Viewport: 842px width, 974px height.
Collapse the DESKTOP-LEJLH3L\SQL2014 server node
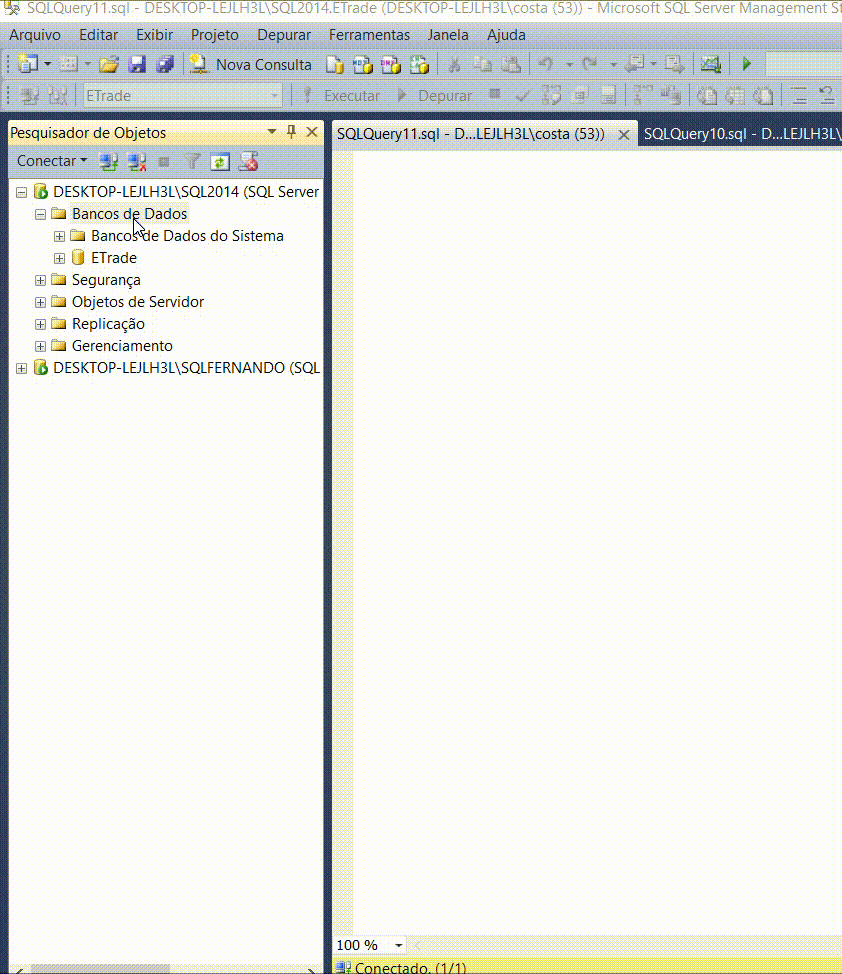click(x=22, y=192)
